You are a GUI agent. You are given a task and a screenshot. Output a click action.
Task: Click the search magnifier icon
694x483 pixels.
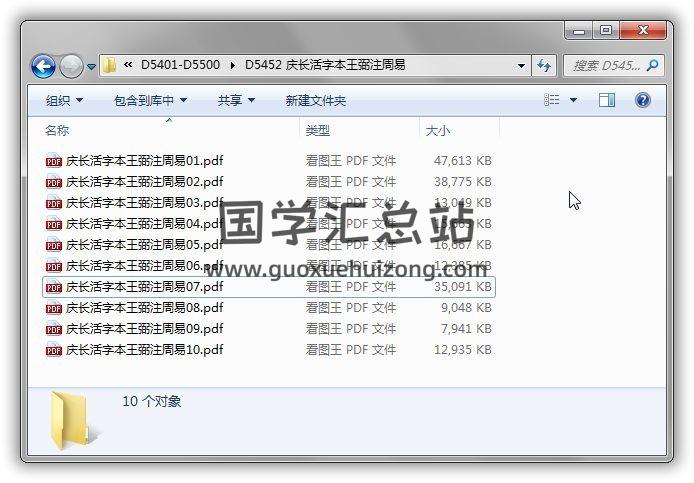point(652,66)
